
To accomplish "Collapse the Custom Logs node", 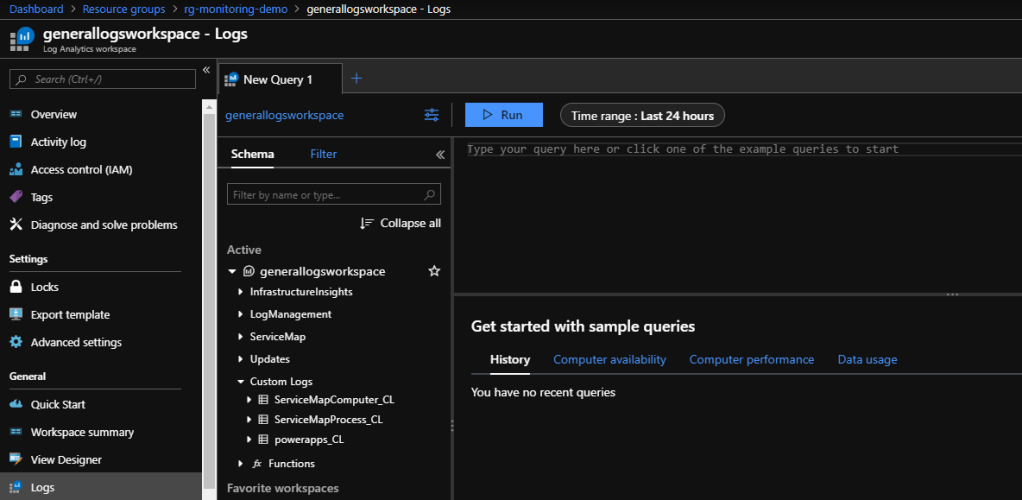I will 241,382.
